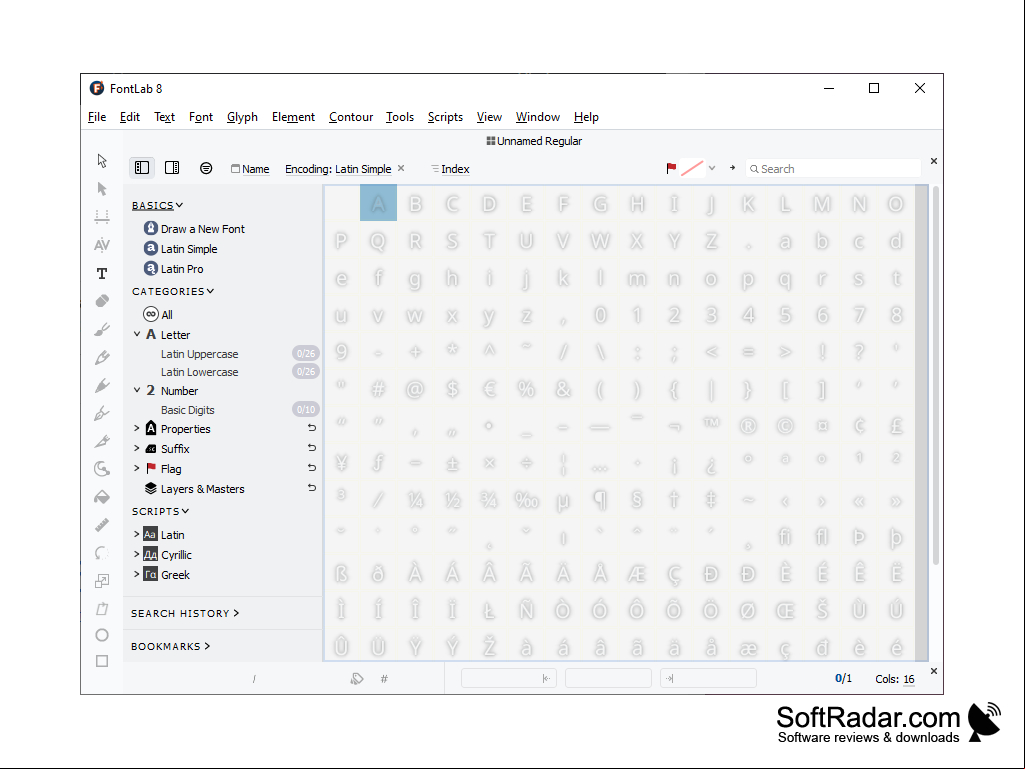Image resolution: width=1025 pixels, height=769 pixels.
Task: Collapse the Number category
Action: 137,390
